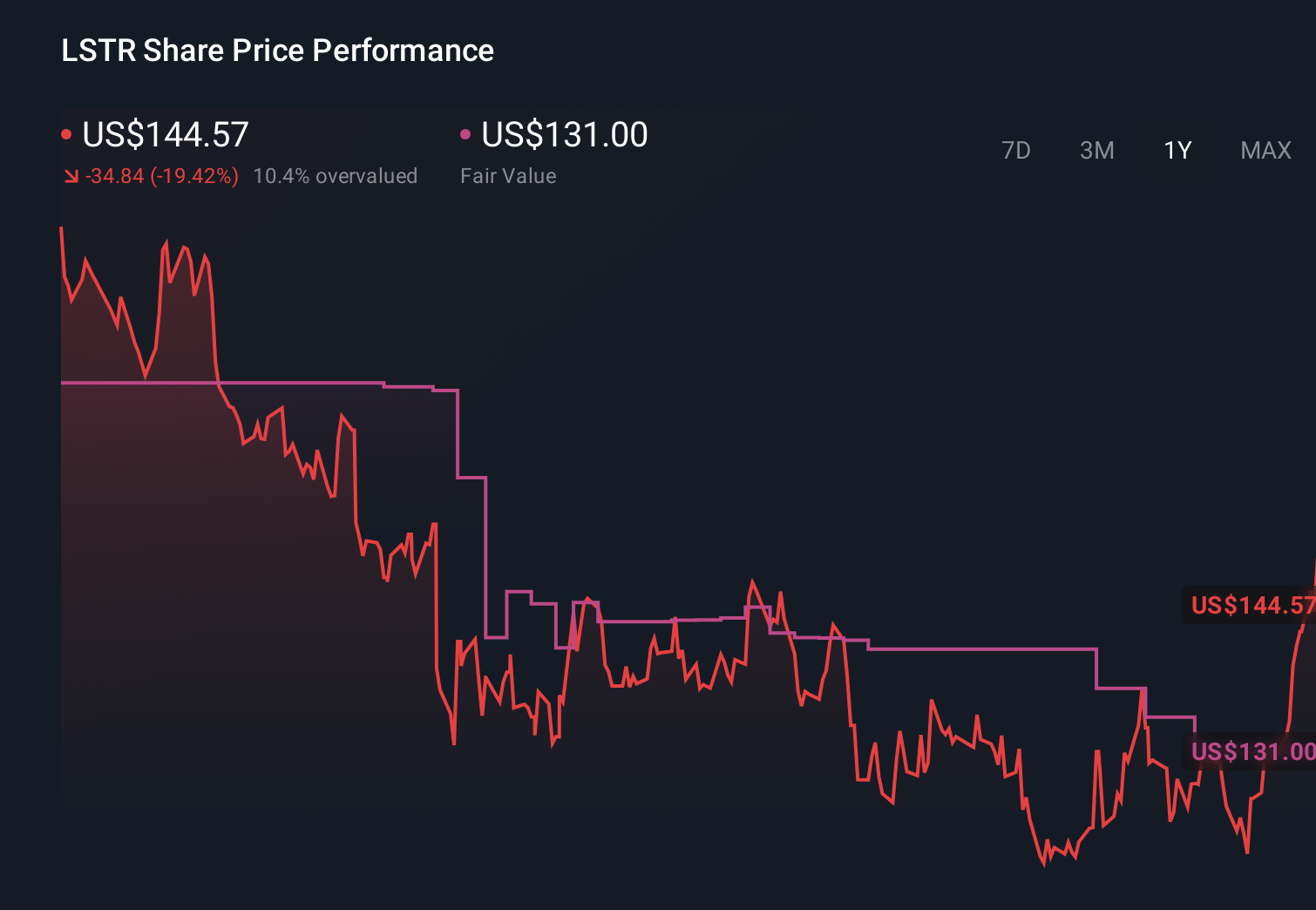Click the downward red arrow indicator

point(71,175)
